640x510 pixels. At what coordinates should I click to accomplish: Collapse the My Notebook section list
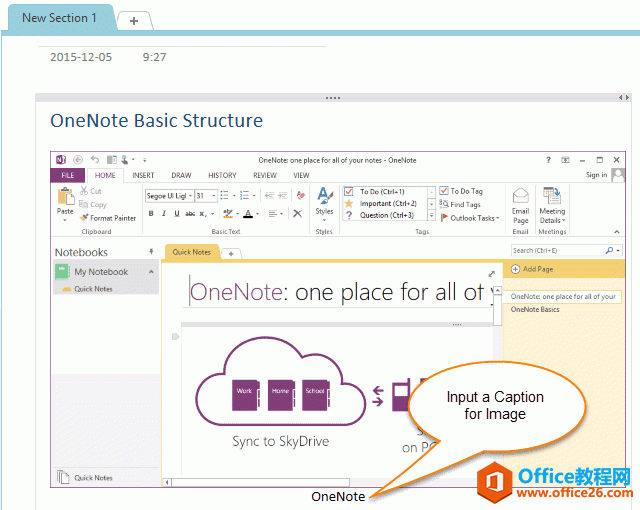[x=152, y=272]
